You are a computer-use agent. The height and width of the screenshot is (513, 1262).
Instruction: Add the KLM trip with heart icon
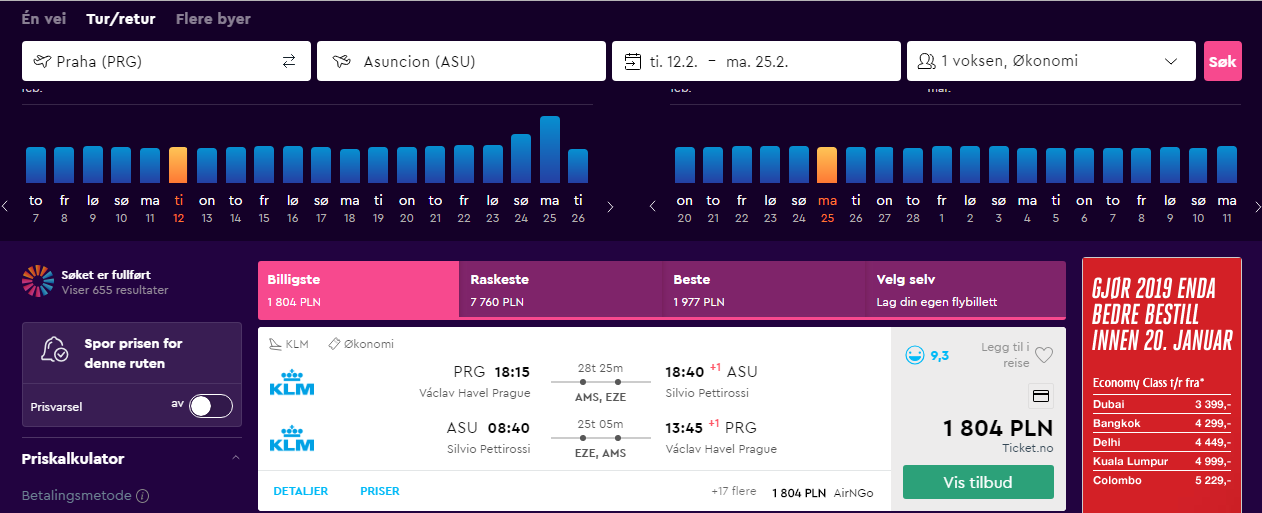point(1044,355)
